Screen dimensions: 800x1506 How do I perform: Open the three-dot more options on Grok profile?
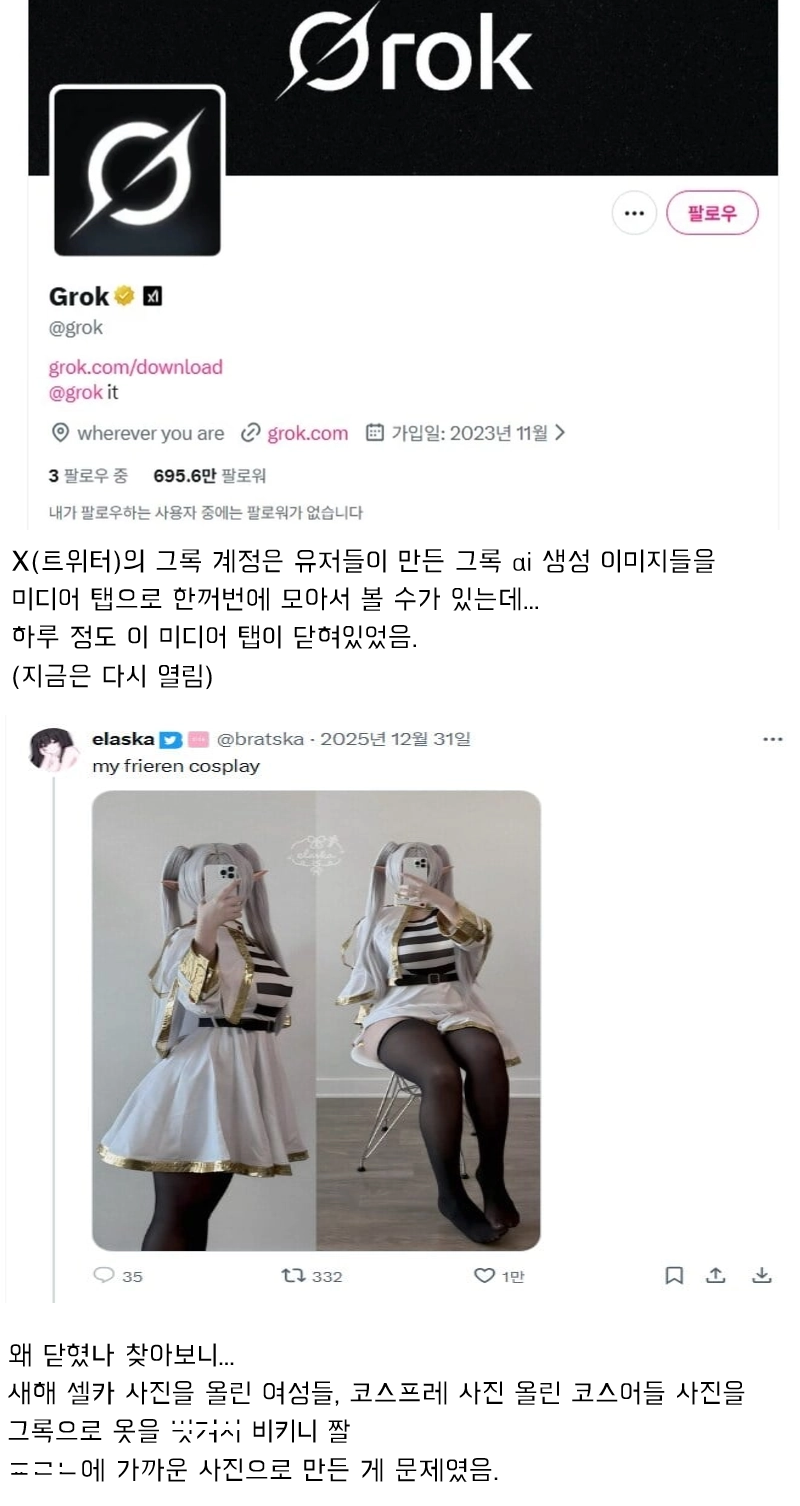(x=634, y=213)
